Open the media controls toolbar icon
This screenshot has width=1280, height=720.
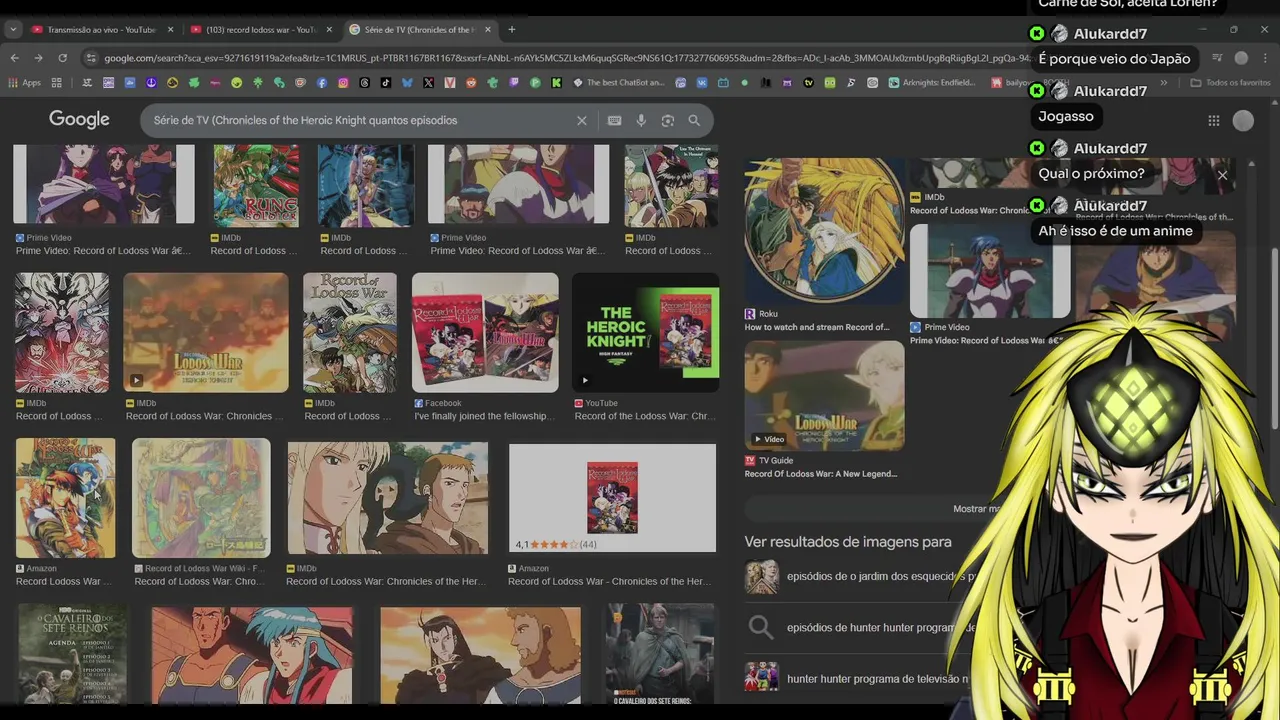click(1217, 58)
